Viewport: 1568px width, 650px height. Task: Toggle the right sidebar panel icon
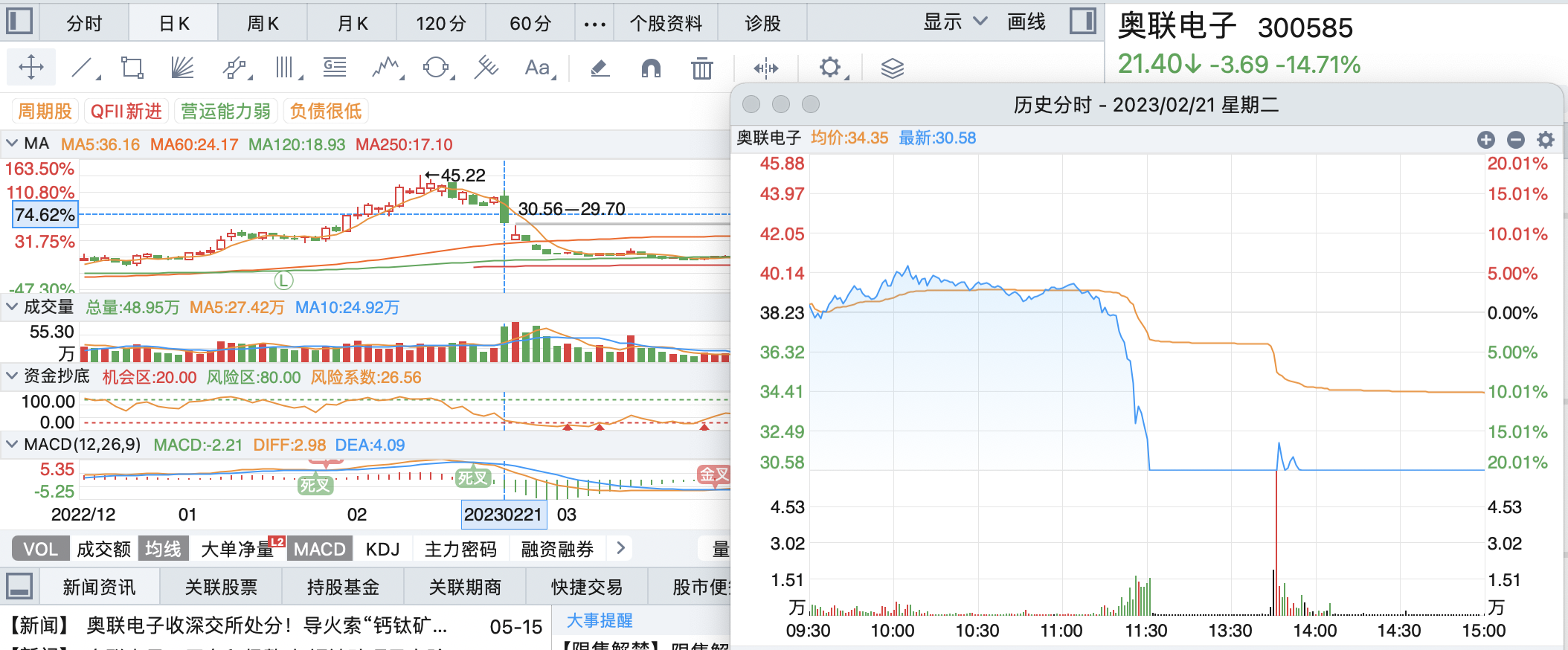1083,21
